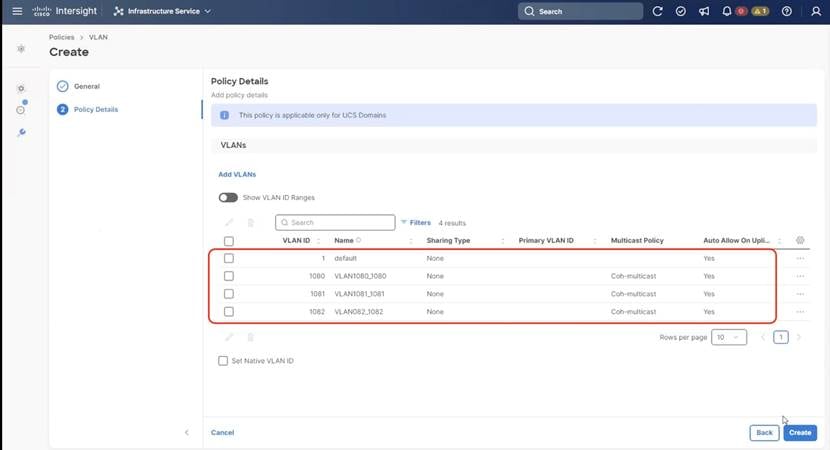Check the default VLAN row checkbox

point(229,258)
